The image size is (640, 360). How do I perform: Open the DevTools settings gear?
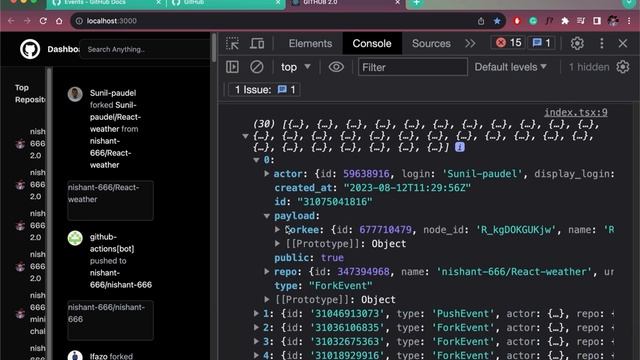[577, 43]
